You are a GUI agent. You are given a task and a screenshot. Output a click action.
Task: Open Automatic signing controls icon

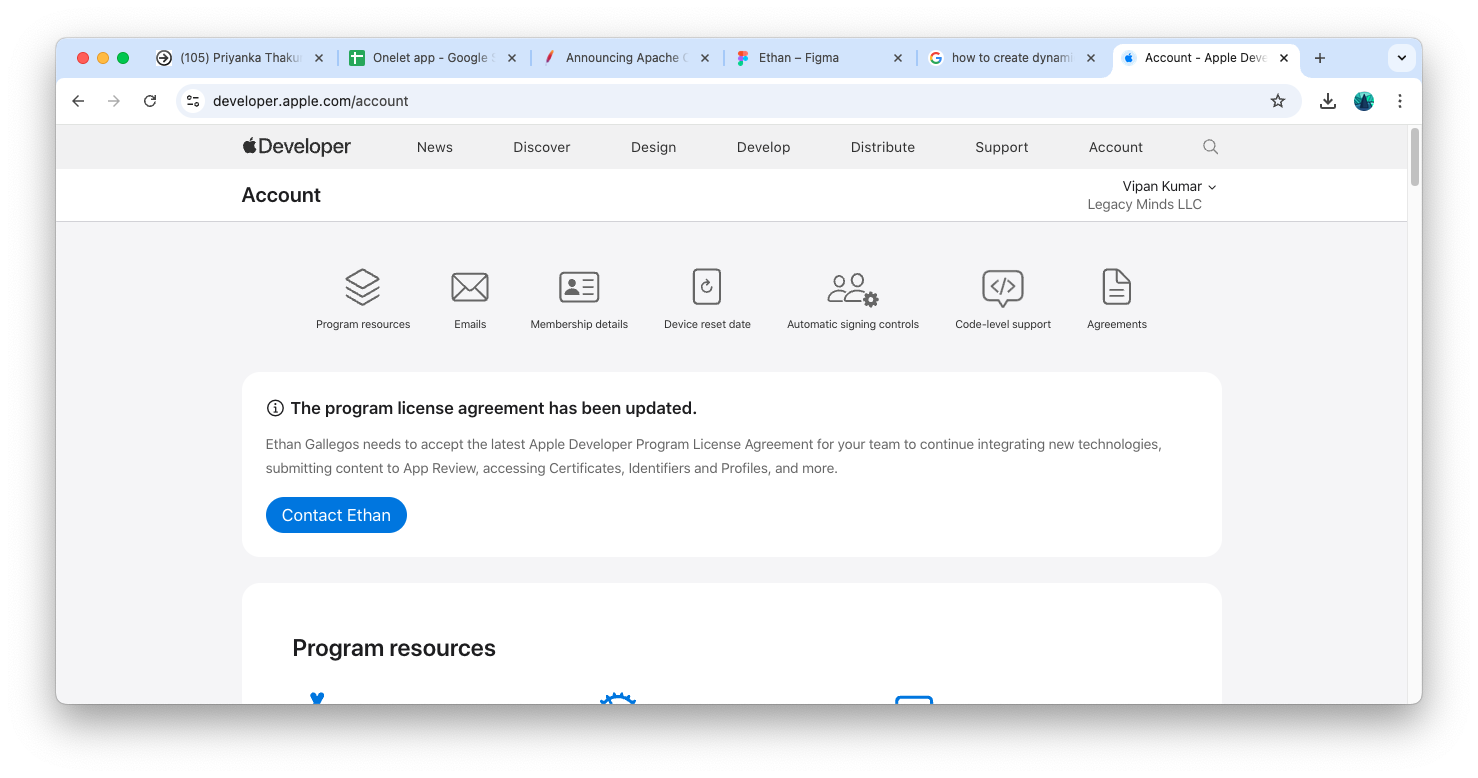click(x=852, y=288)
